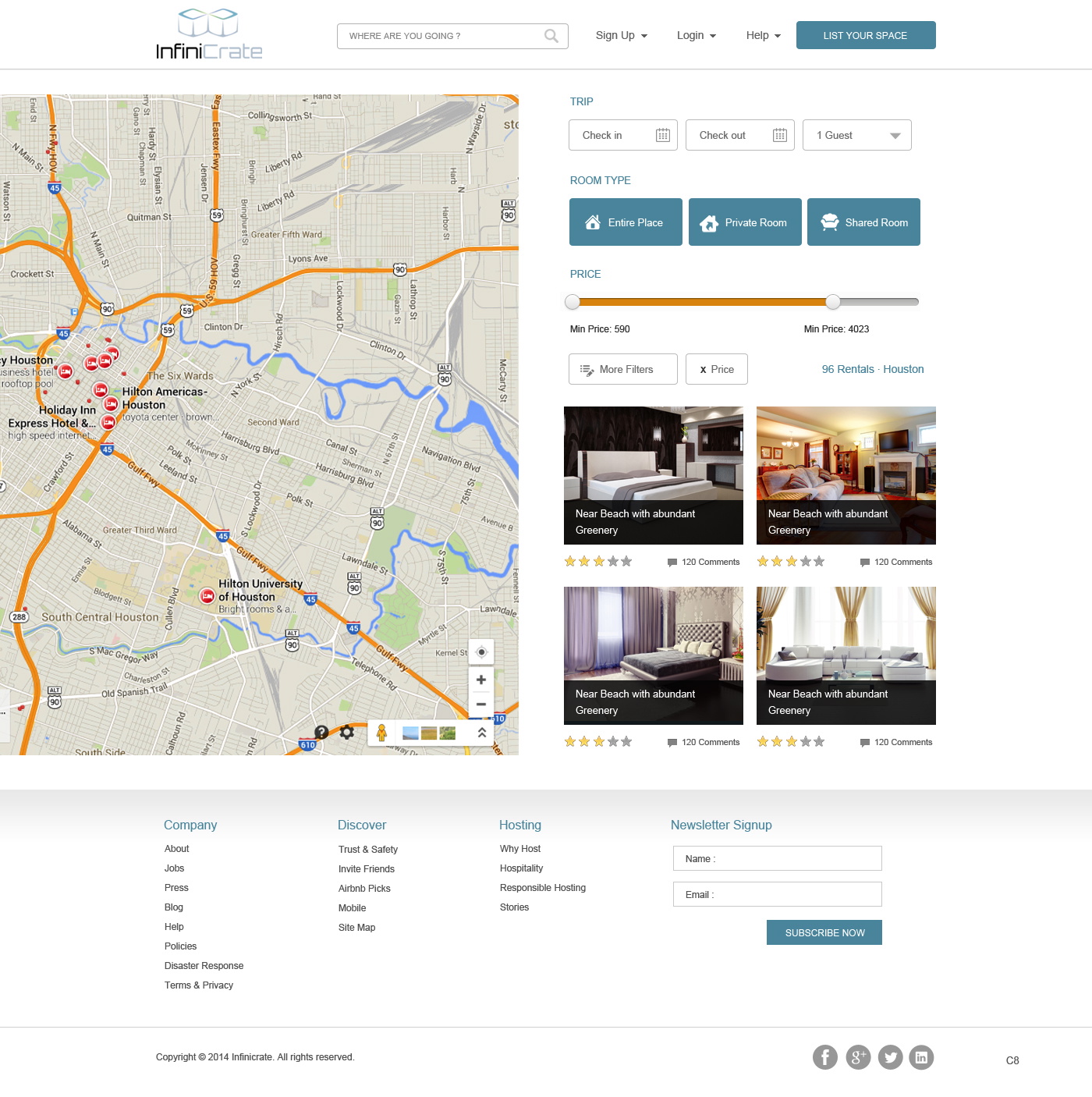Click the Check out date field
The height and width of the screenshot is (1097, 1092).
[740, 135]
